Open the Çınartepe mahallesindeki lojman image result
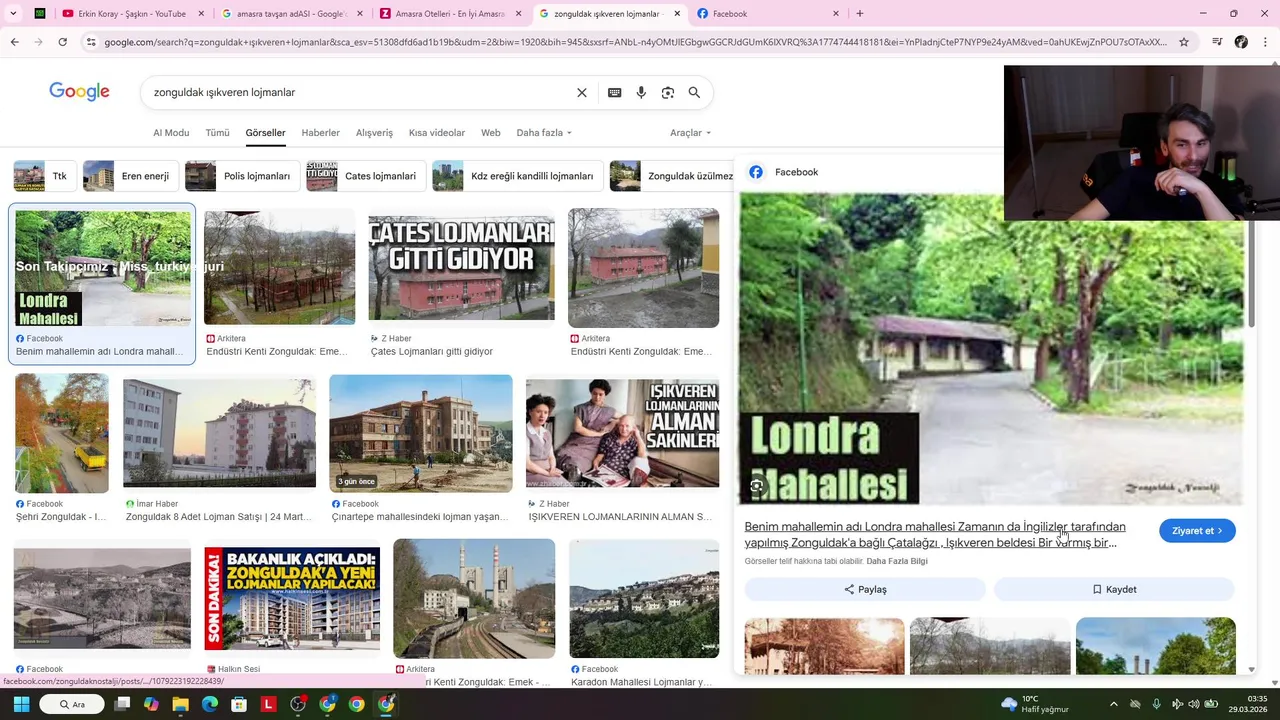 420,432
